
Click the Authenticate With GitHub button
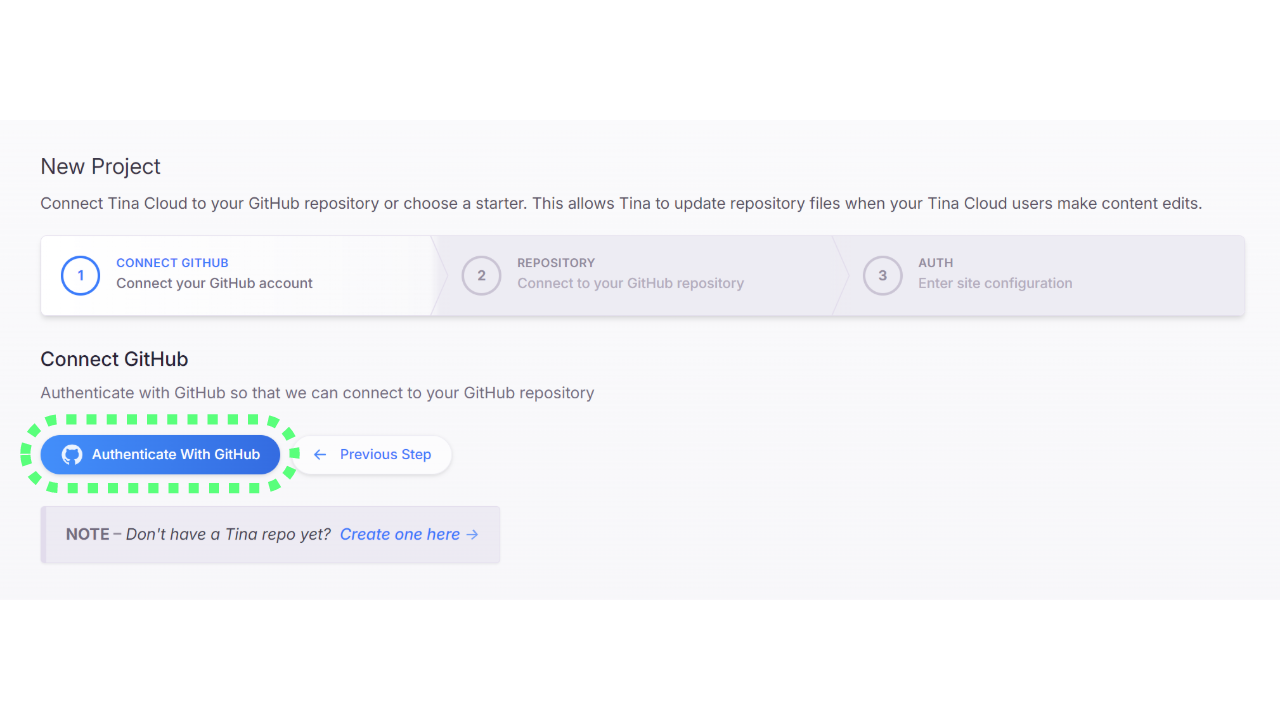point(160,454)
